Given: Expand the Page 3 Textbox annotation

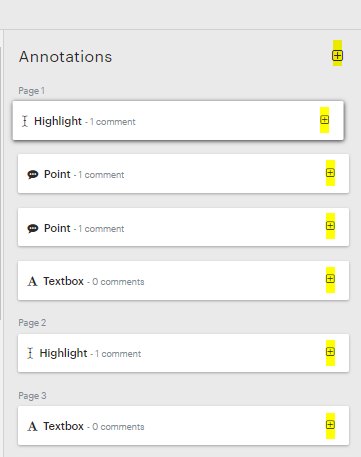Looking at the screenshot, I should (330, 425).
